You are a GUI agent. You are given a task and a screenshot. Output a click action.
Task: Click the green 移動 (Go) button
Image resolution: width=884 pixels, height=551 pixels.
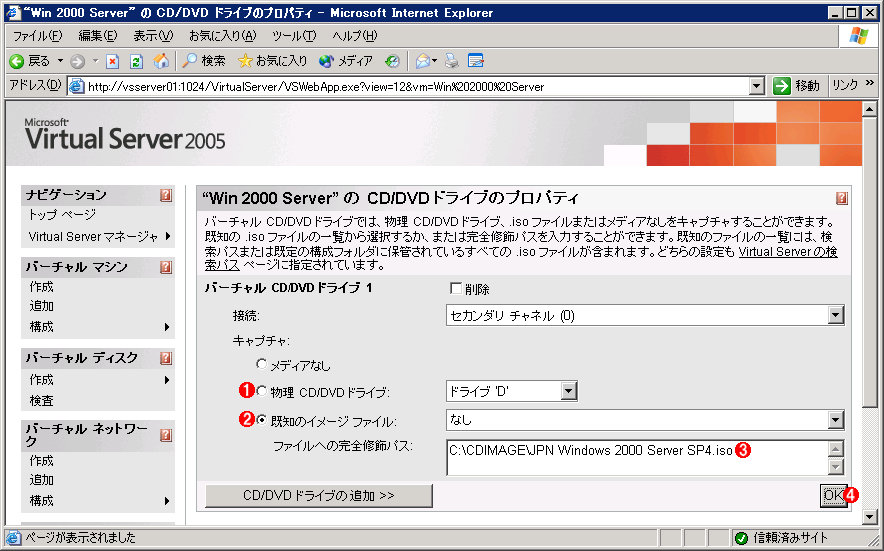pos(796,86)
